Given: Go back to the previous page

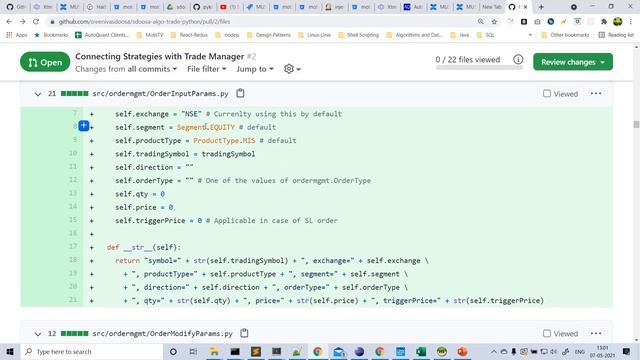Looking at the screenshot, I should (x=9, y=22).
